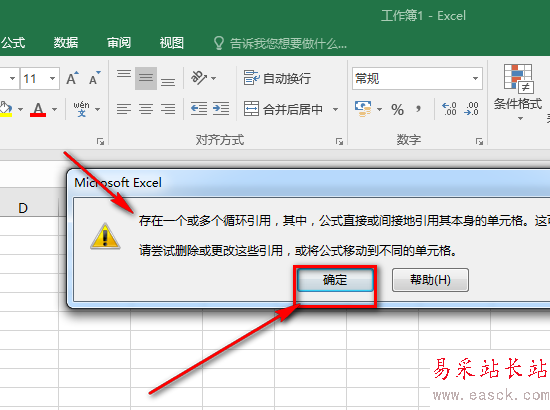Expand the 合并后居中 dropdown arrow
The image size is (550, 410).
tap(336, 109)
